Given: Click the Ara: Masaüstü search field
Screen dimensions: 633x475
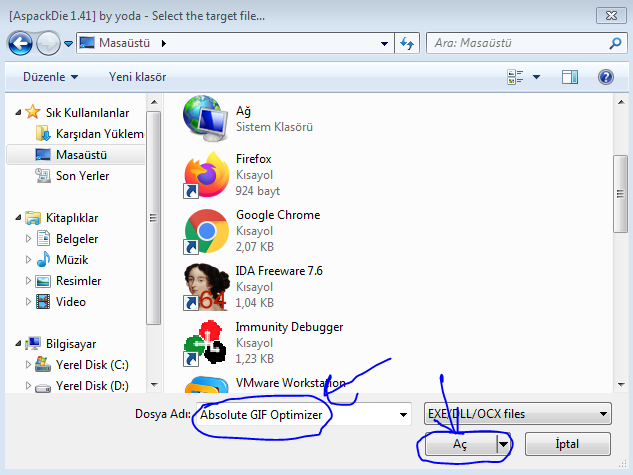Looking at the screenshot, I should (515, 43).
